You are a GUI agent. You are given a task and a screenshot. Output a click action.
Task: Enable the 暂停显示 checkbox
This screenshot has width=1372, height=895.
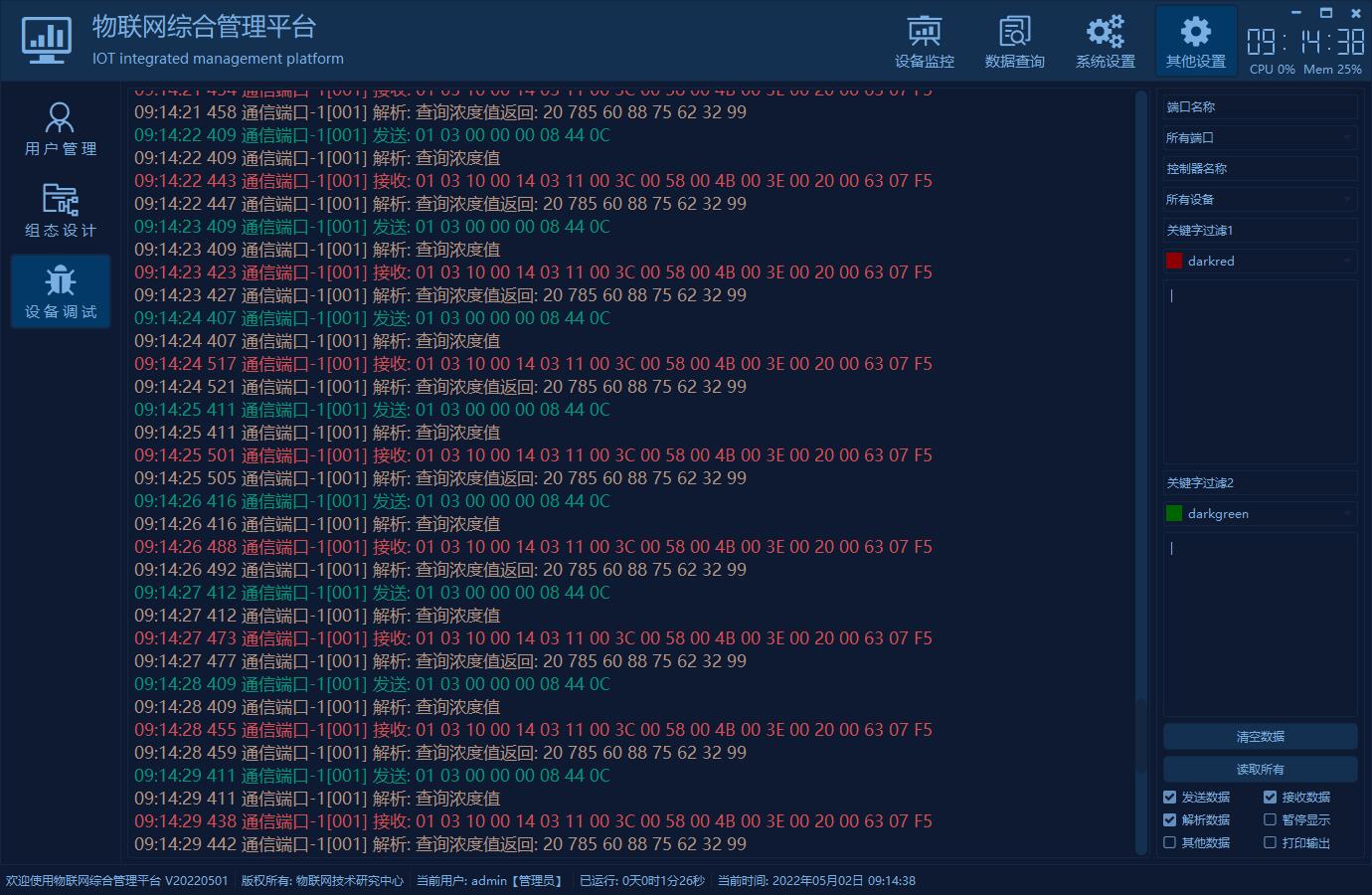1270,820
